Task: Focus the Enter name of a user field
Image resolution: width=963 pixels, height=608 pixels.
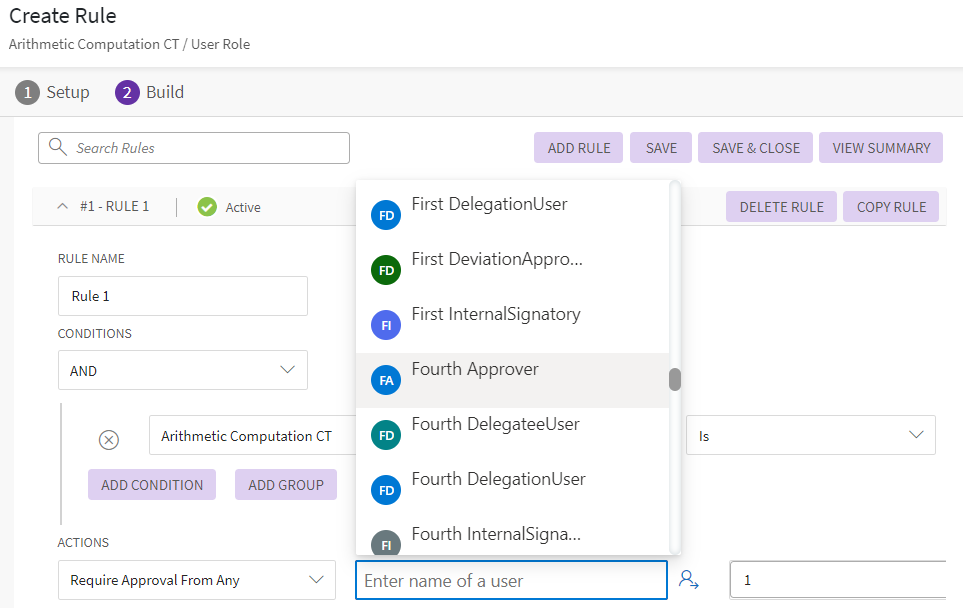Action: click(x=510, y=580)
